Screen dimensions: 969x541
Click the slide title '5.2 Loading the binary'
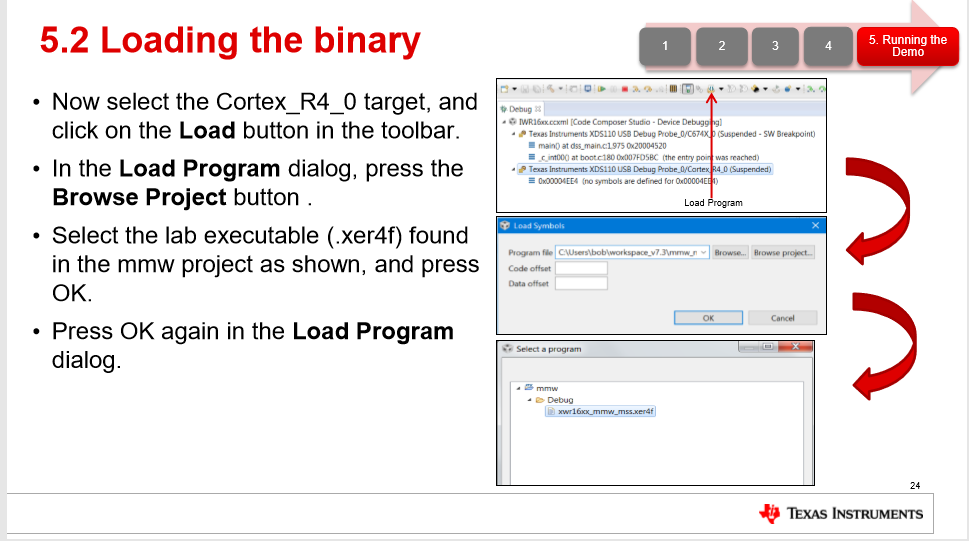click(x=230, y=40)
